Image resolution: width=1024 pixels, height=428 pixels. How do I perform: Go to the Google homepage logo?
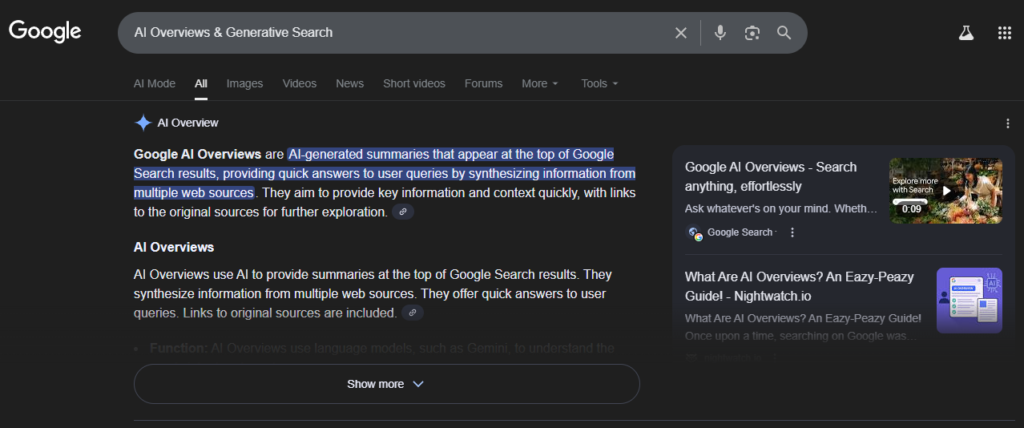tap(45, 32)
